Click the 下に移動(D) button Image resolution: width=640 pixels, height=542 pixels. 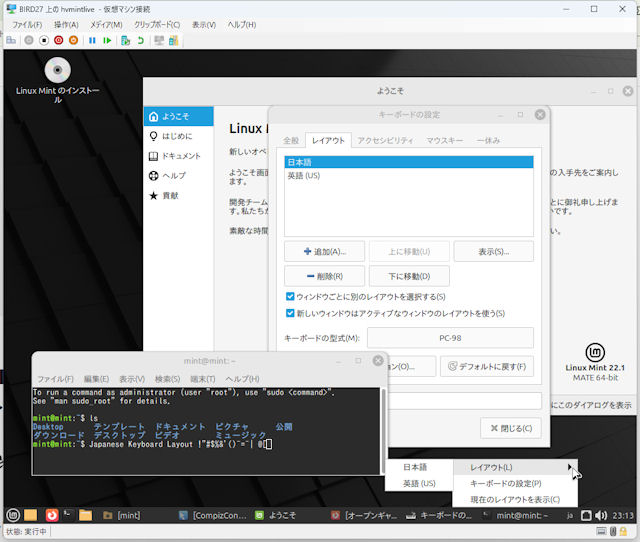pos(409,276)
